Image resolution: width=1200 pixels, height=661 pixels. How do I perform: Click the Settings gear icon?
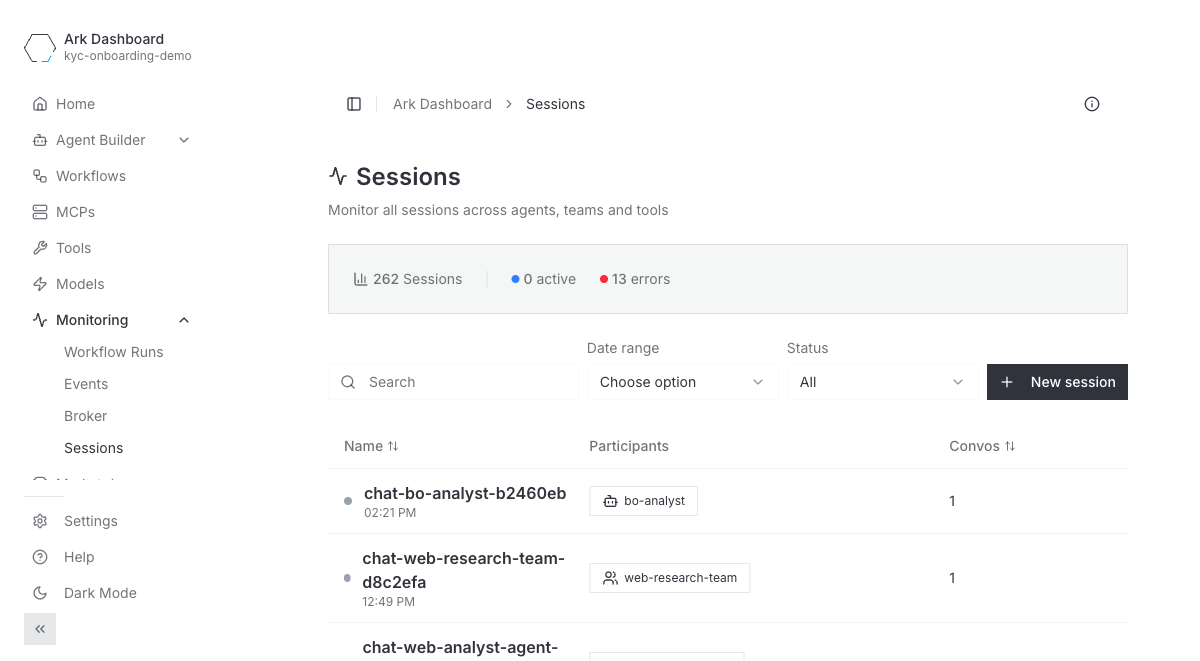(x=40, y=521)
